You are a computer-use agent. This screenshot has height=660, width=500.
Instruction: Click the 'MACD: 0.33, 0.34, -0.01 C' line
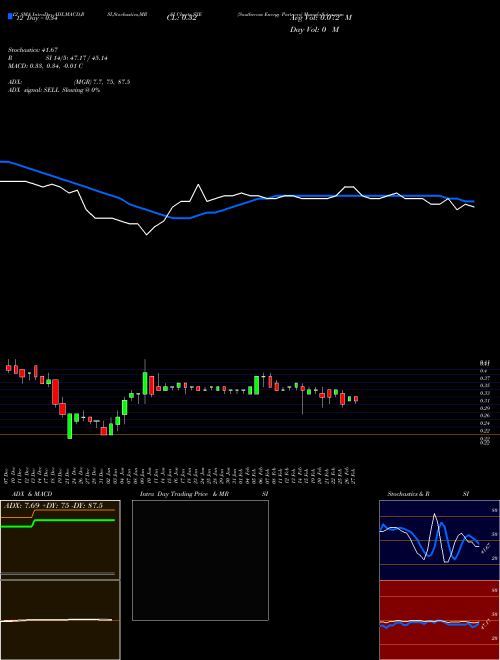click(x=45, y=66)
